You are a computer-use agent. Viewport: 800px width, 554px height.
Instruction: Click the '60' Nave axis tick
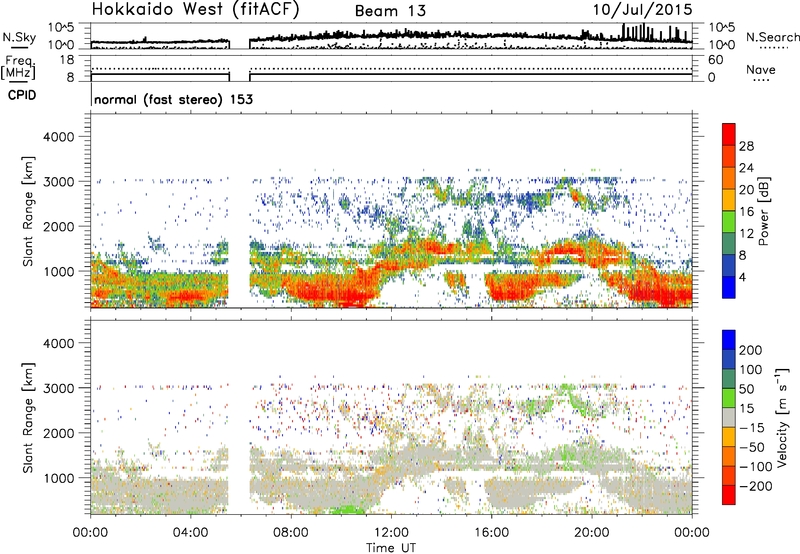click(x=715, y=60)
